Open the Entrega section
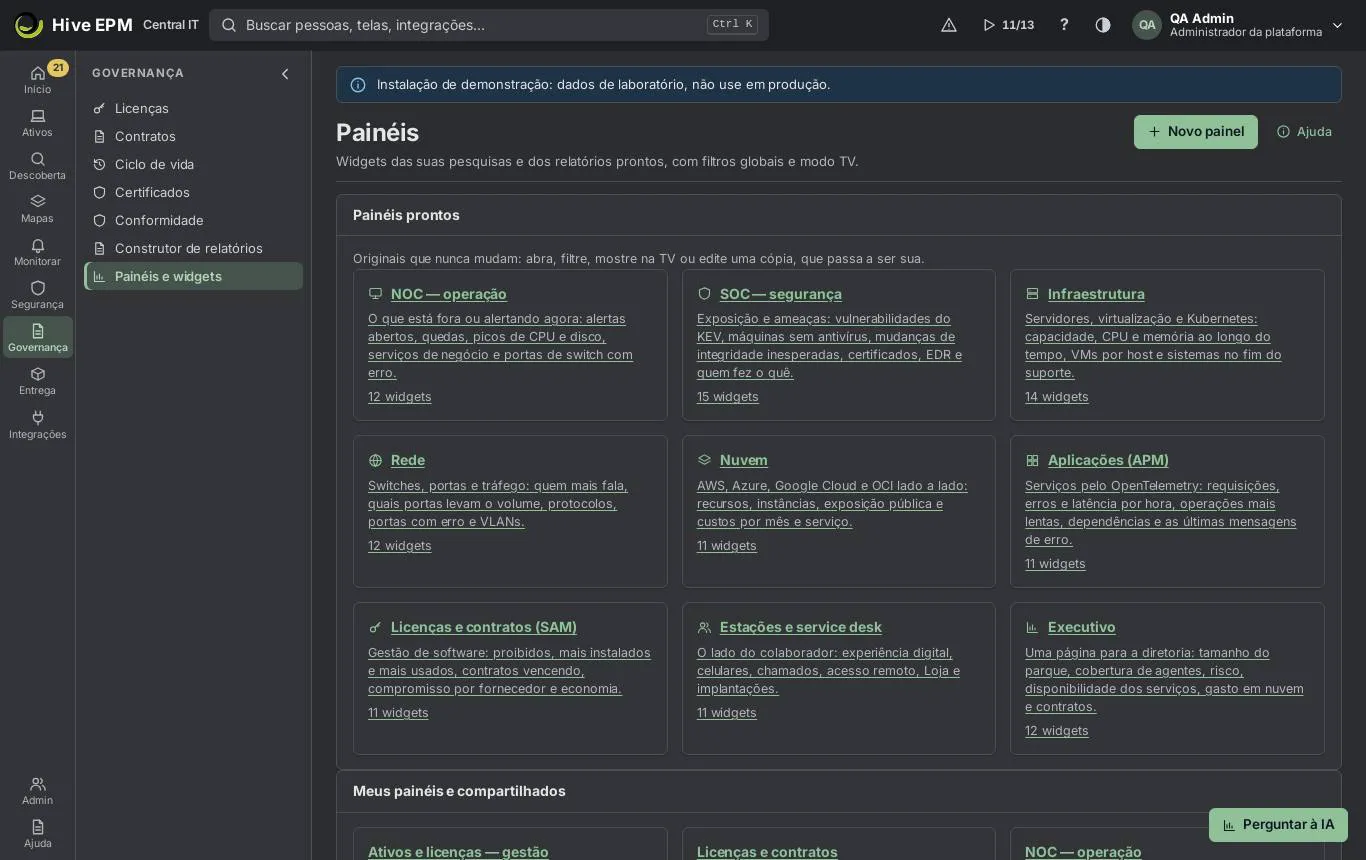 click(x=38, y=381)
